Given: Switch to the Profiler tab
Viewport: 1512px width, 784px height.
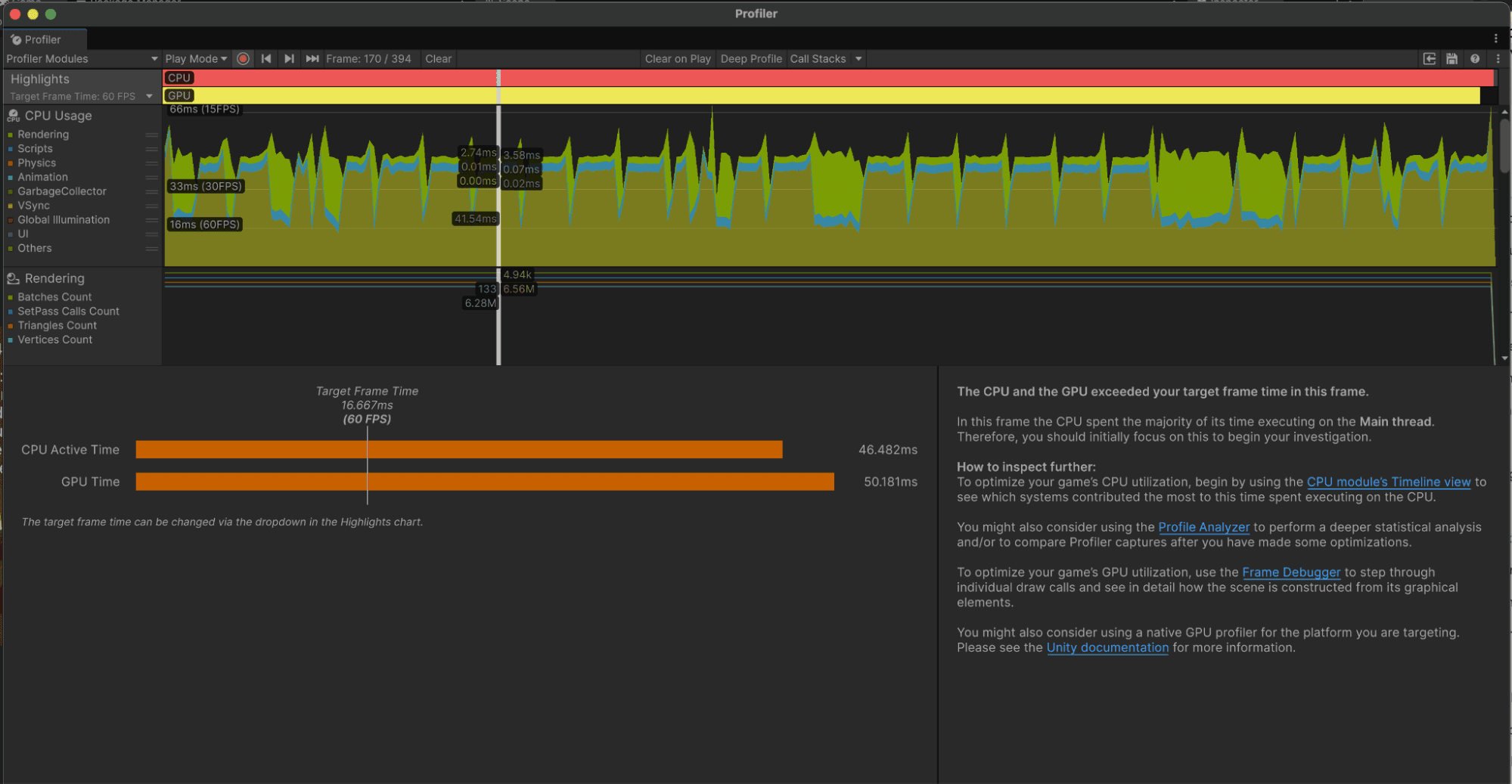Looking at the screenshot, I should [44, 39].
